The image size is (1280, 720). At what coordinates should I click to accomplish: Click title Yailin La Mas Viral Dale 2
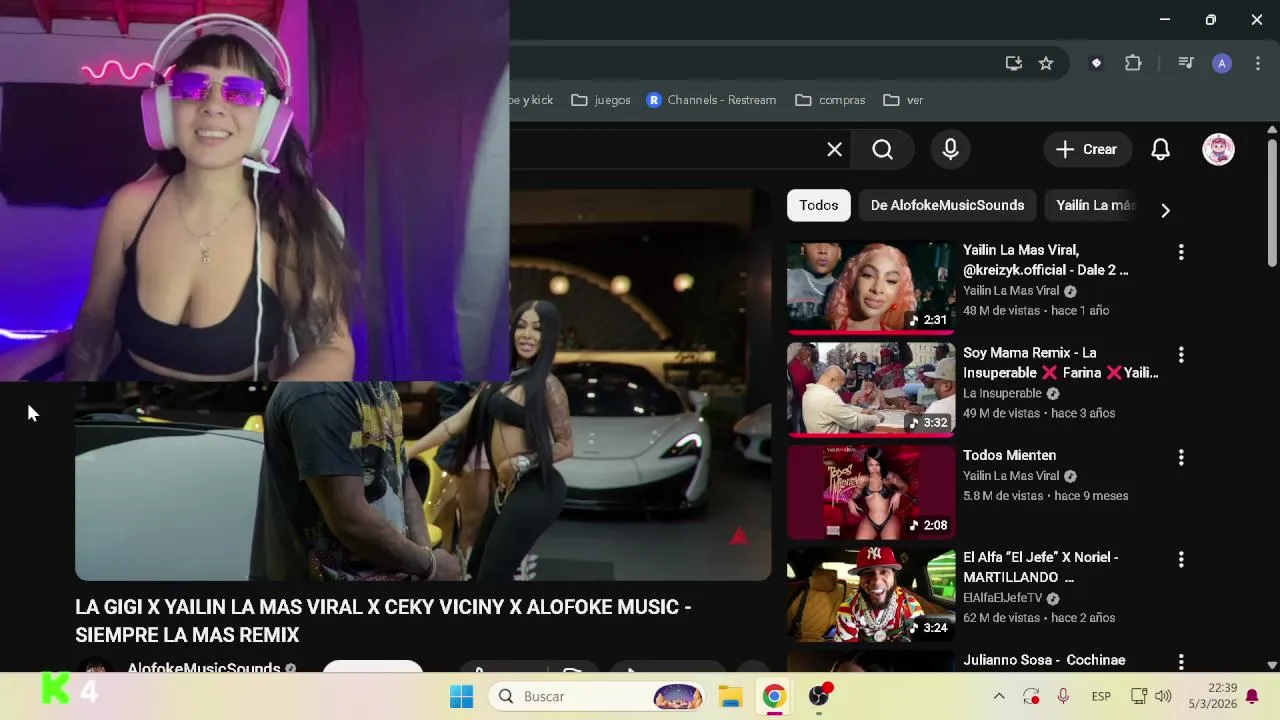(x=1045, y=260)
